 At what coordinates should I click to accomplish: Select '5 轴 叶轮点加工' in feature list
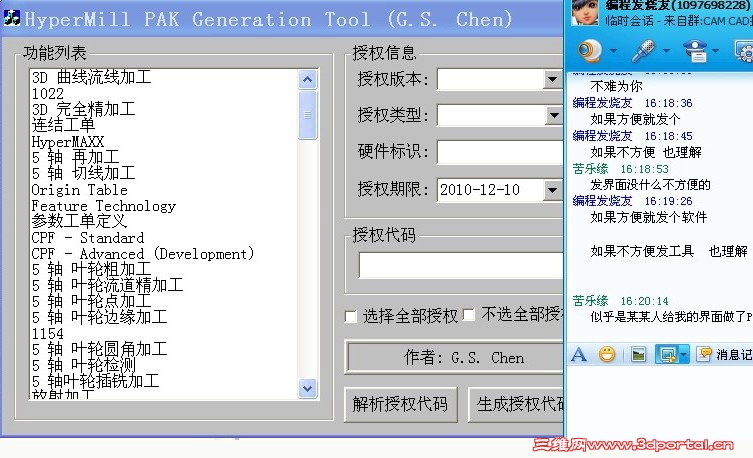point(92,301)
